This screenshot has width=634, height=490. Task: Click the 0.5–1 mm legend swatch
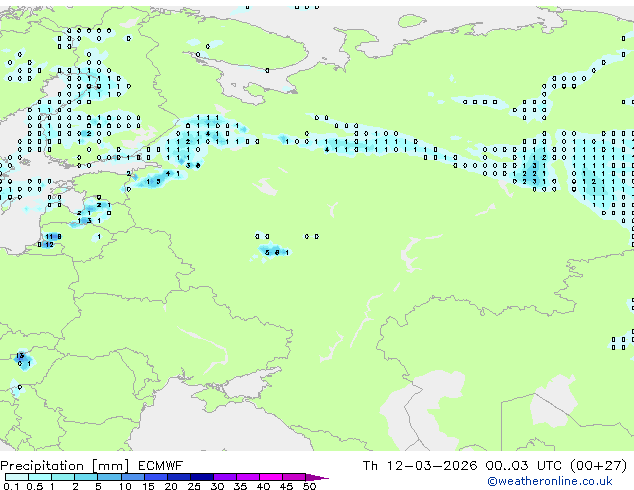coord(40,477)
